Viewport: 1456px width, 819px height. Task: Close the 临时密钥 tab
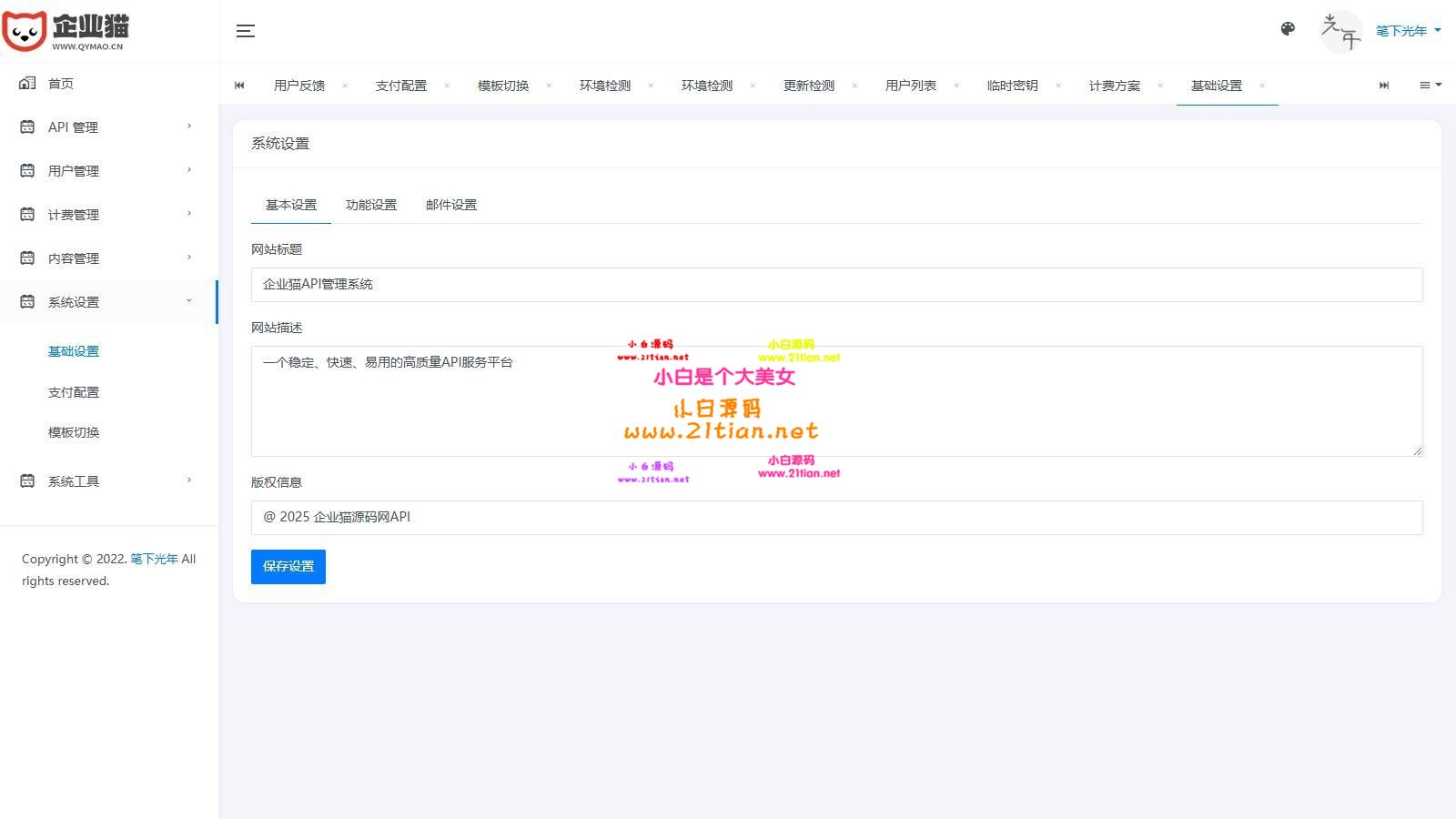(x=1058, y=86)
